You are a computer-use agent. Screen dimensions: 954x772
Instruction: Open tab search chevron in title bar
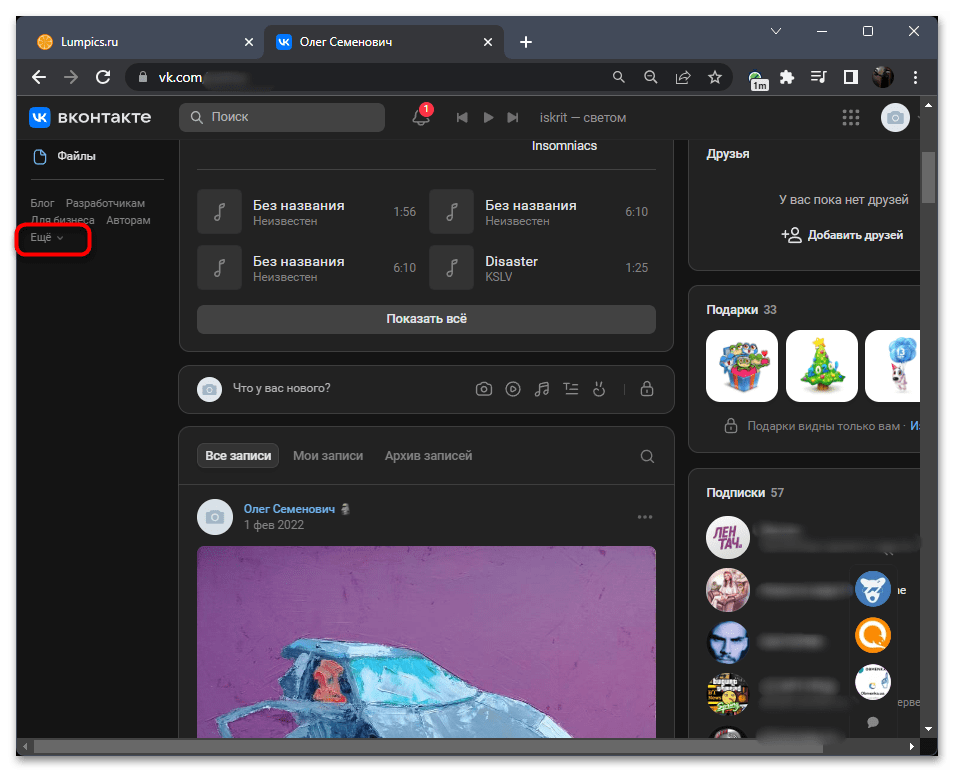(776, 31)
